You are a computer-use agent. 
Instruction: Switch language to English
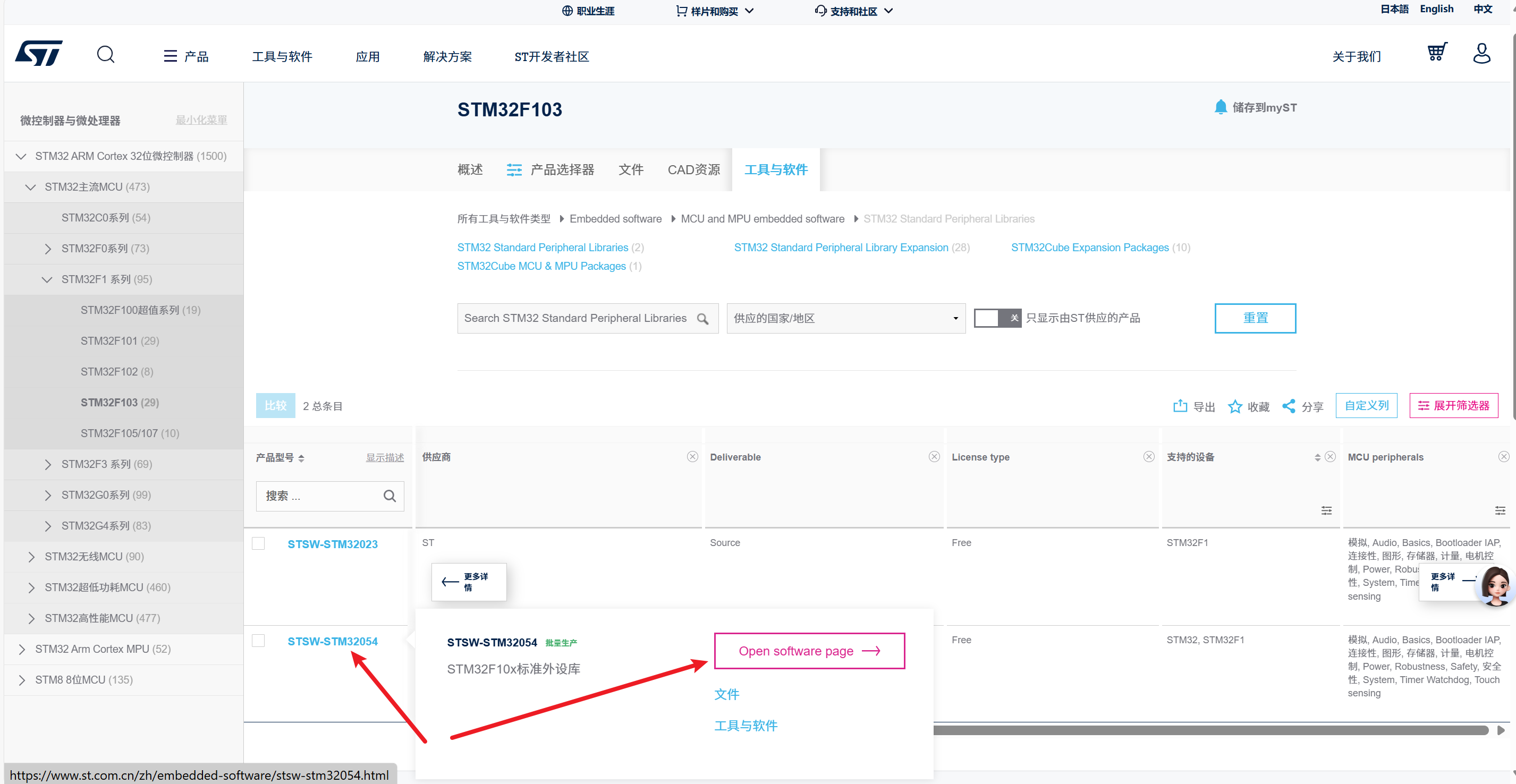pyautogui.click(x=1436, y=9)
